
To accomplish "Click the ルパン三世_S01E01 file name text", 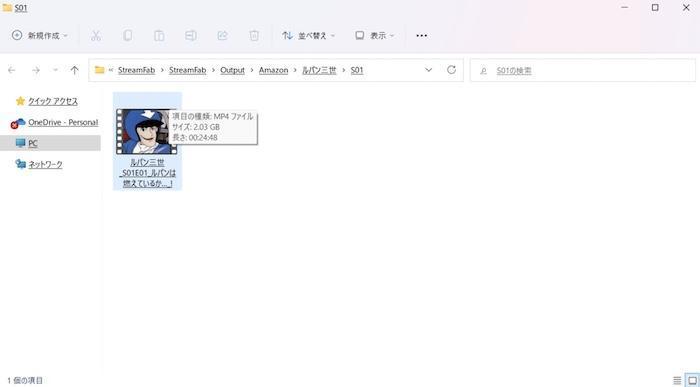I will [147, 173].
